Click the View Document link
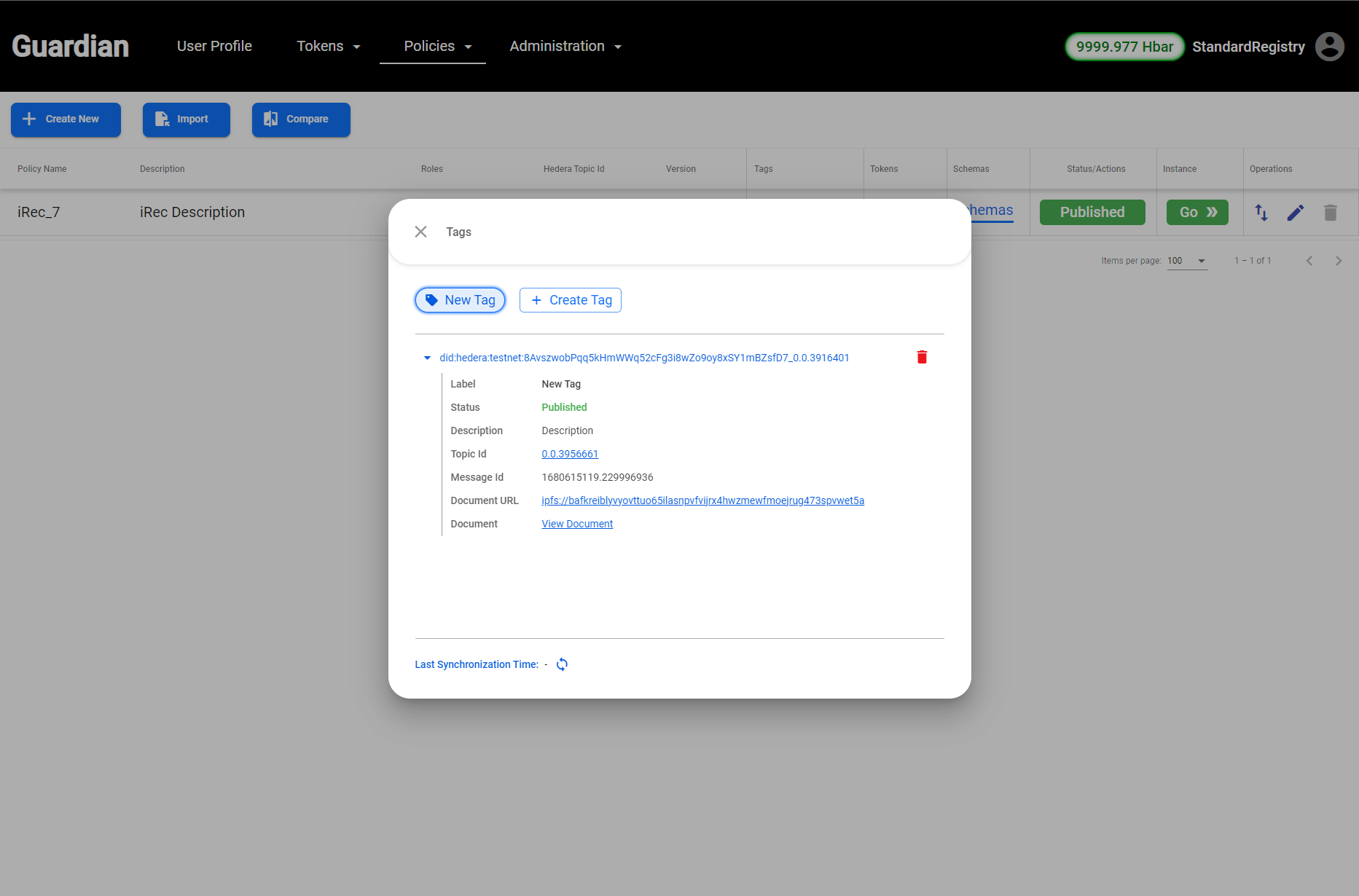 pyautogui.click(x=577, y=524)
